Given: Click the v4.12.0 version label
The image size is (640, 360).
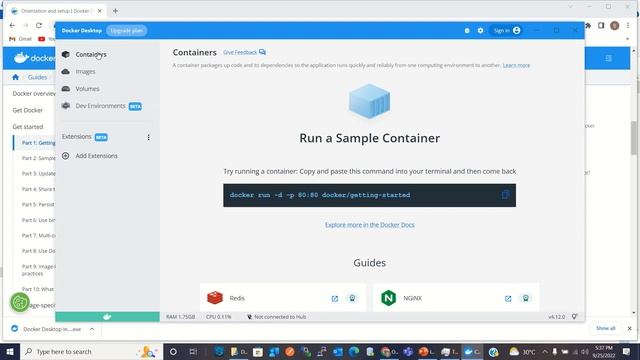Looking at the screenshot, I should (557, 317).
